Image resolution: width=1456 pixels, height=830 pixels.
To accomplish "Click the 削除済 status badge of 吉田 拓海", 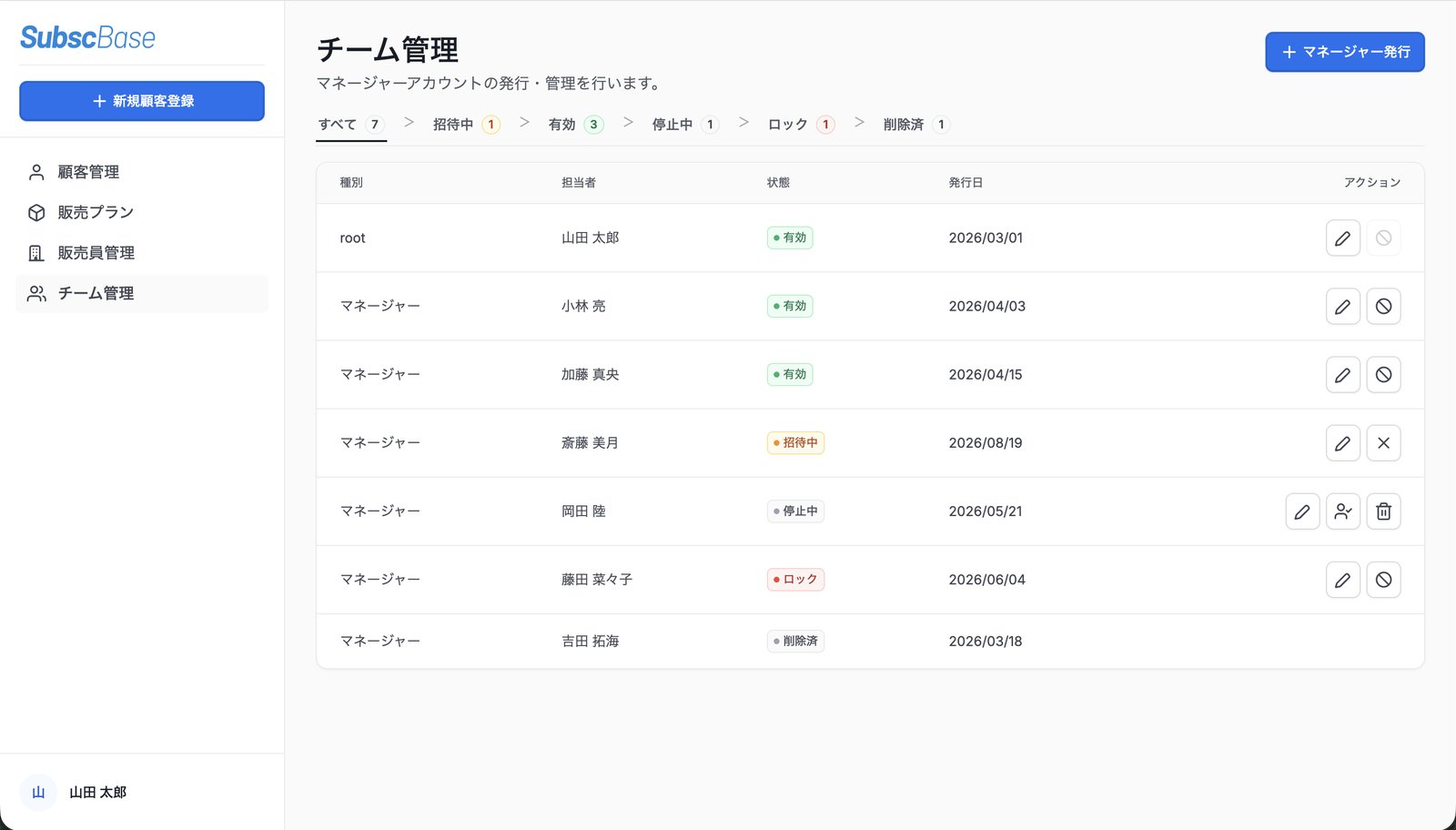I will pyautogui.click(x=795, y=642).
